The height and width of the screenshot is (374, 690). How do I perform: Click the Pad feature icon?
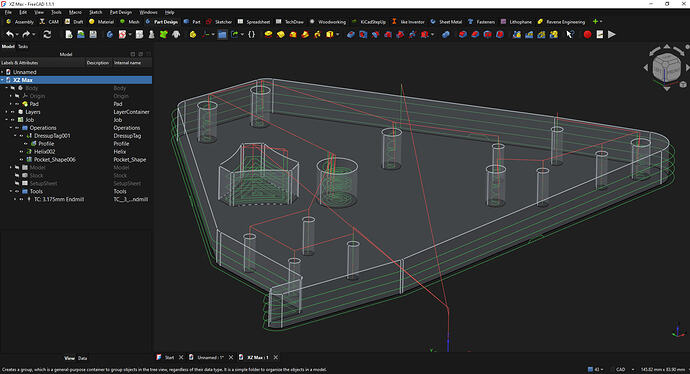coord(268,34)
